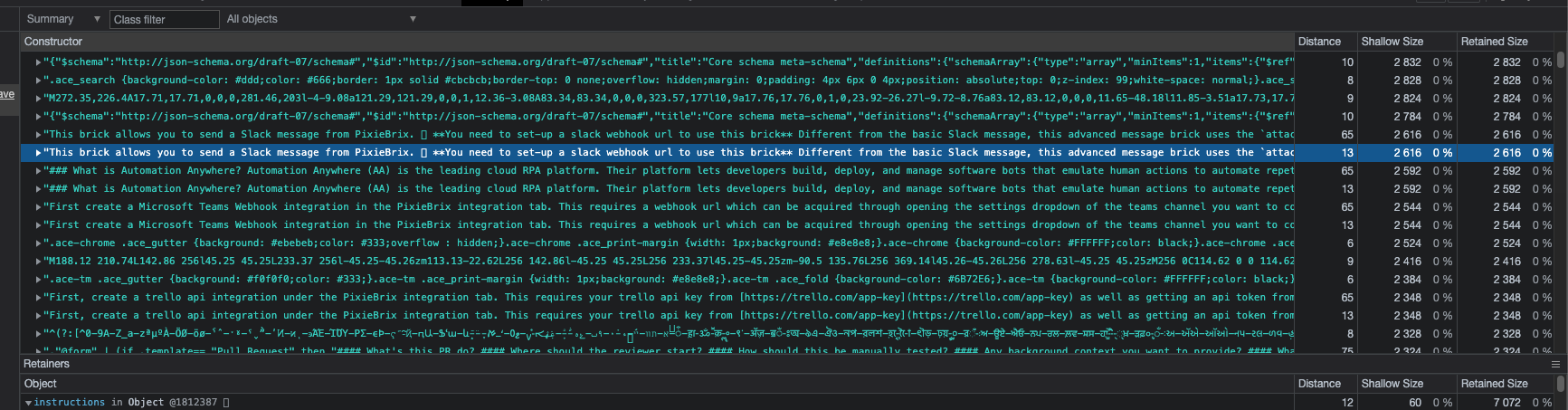
Task: Focus the Class filter input field
Action: point(165,19)
